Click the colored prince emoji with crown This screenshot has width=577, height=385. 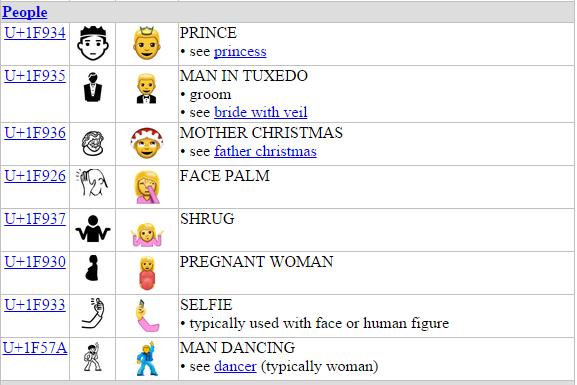pos(147,43)
